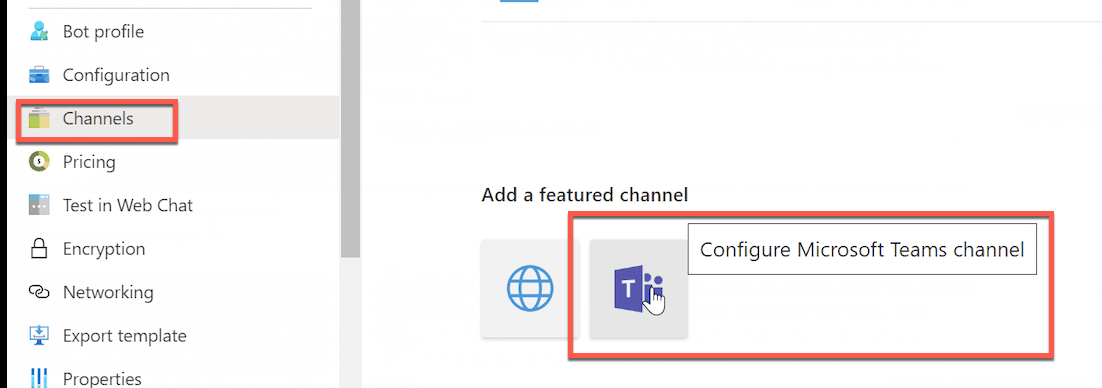Screen dimensions: 1102x388
Task: Click the Encryption padlock icon
Action: point(39,249)
